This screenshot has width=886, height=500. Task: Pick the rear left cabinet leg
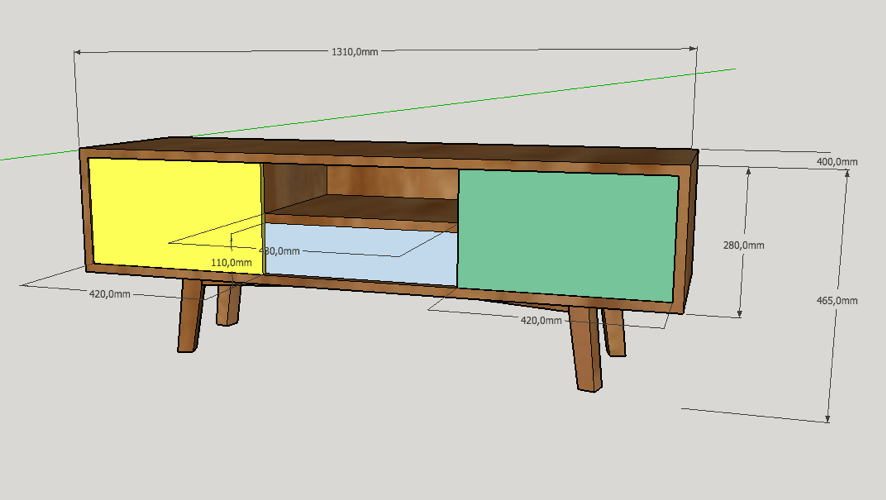tap(229, 304)
